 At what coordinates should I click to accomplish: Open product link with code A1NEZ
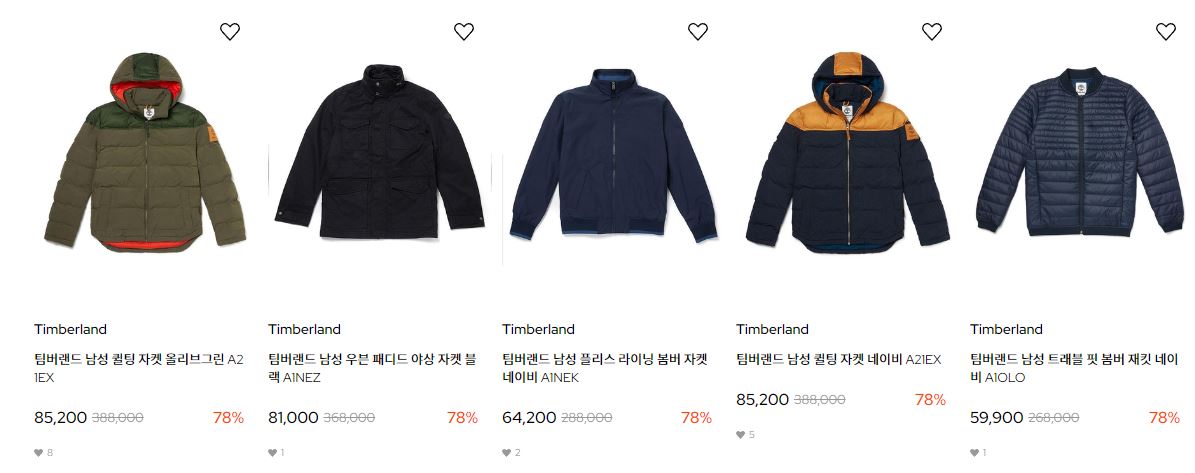(x=373, y=368)
